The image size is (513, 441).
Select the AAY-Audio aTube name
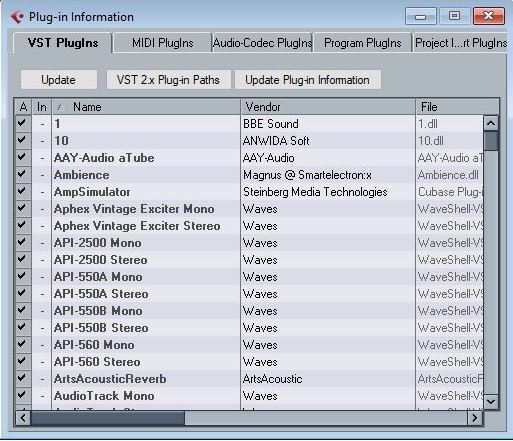104,158
